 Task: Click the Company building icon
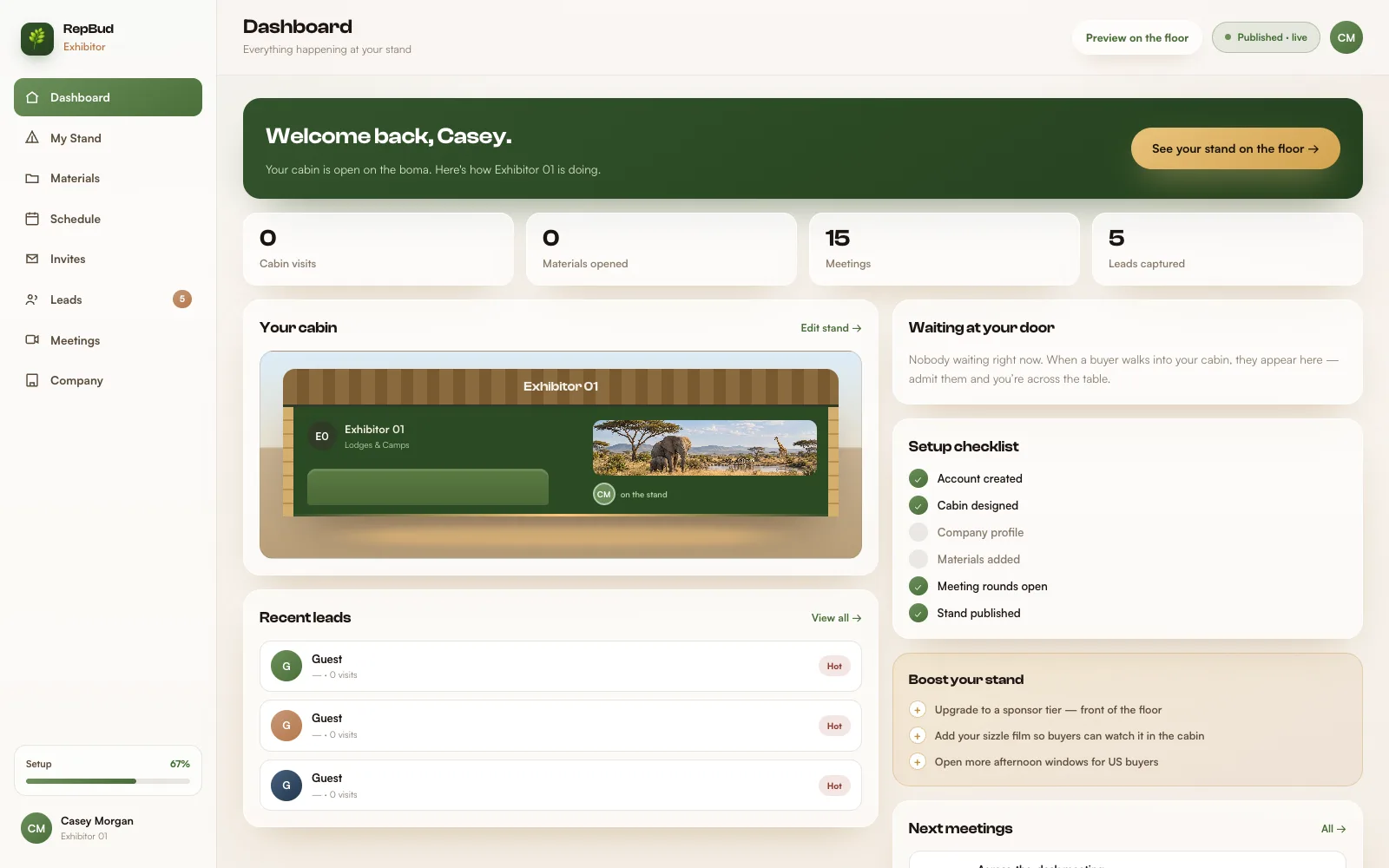point(32,380)
